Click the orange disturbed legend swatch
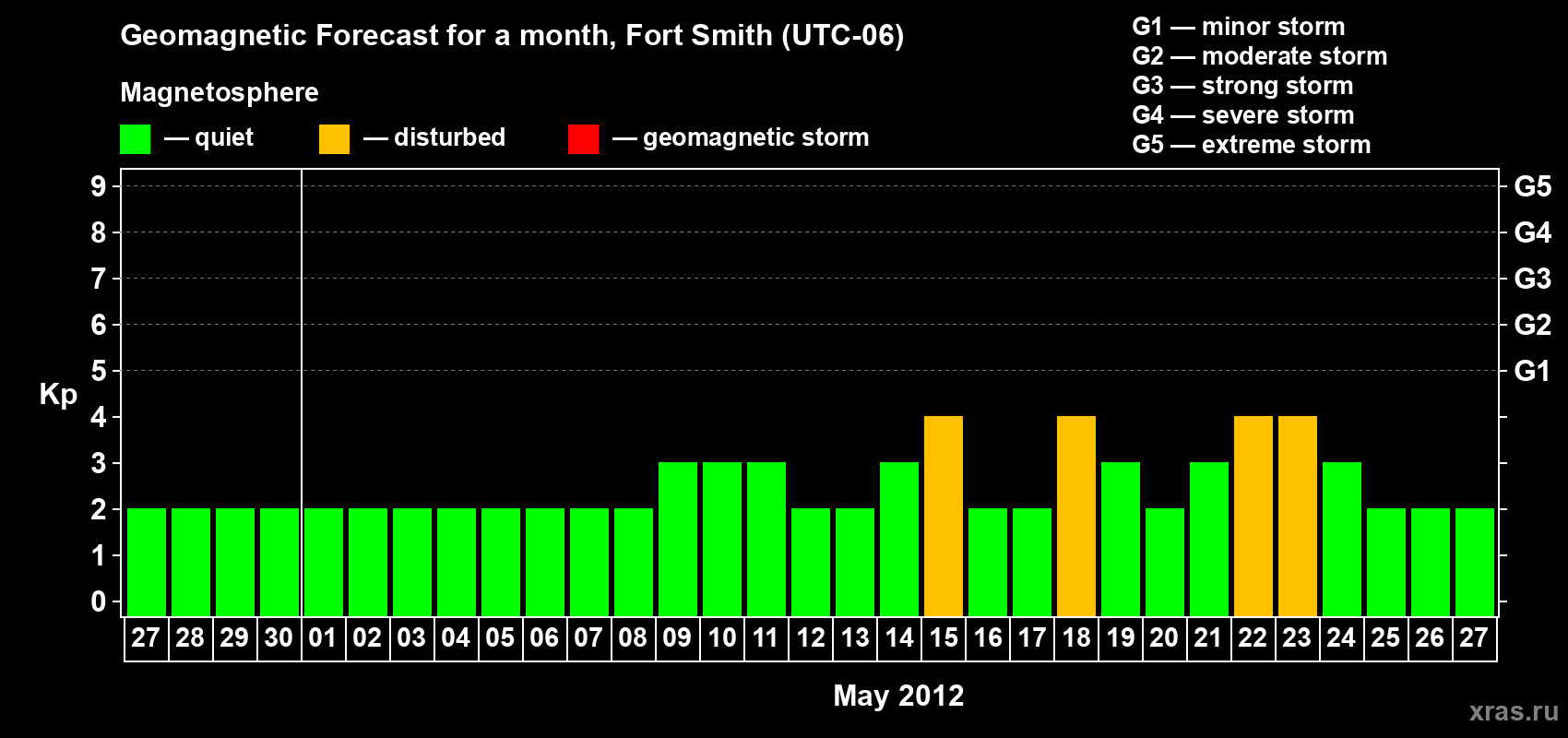1568x738 pixels. click(334, 139)
